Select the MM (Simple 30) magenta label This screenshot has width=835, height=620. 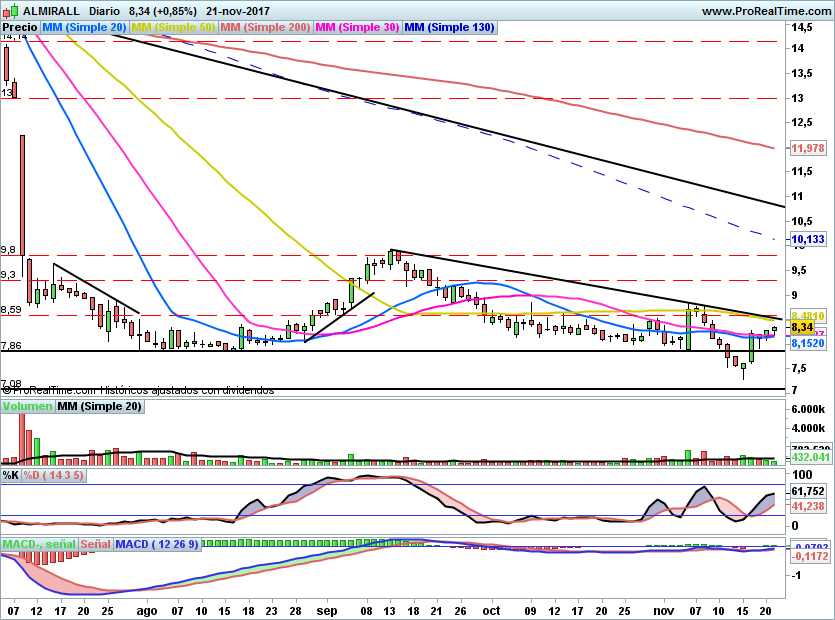(357, 28)
